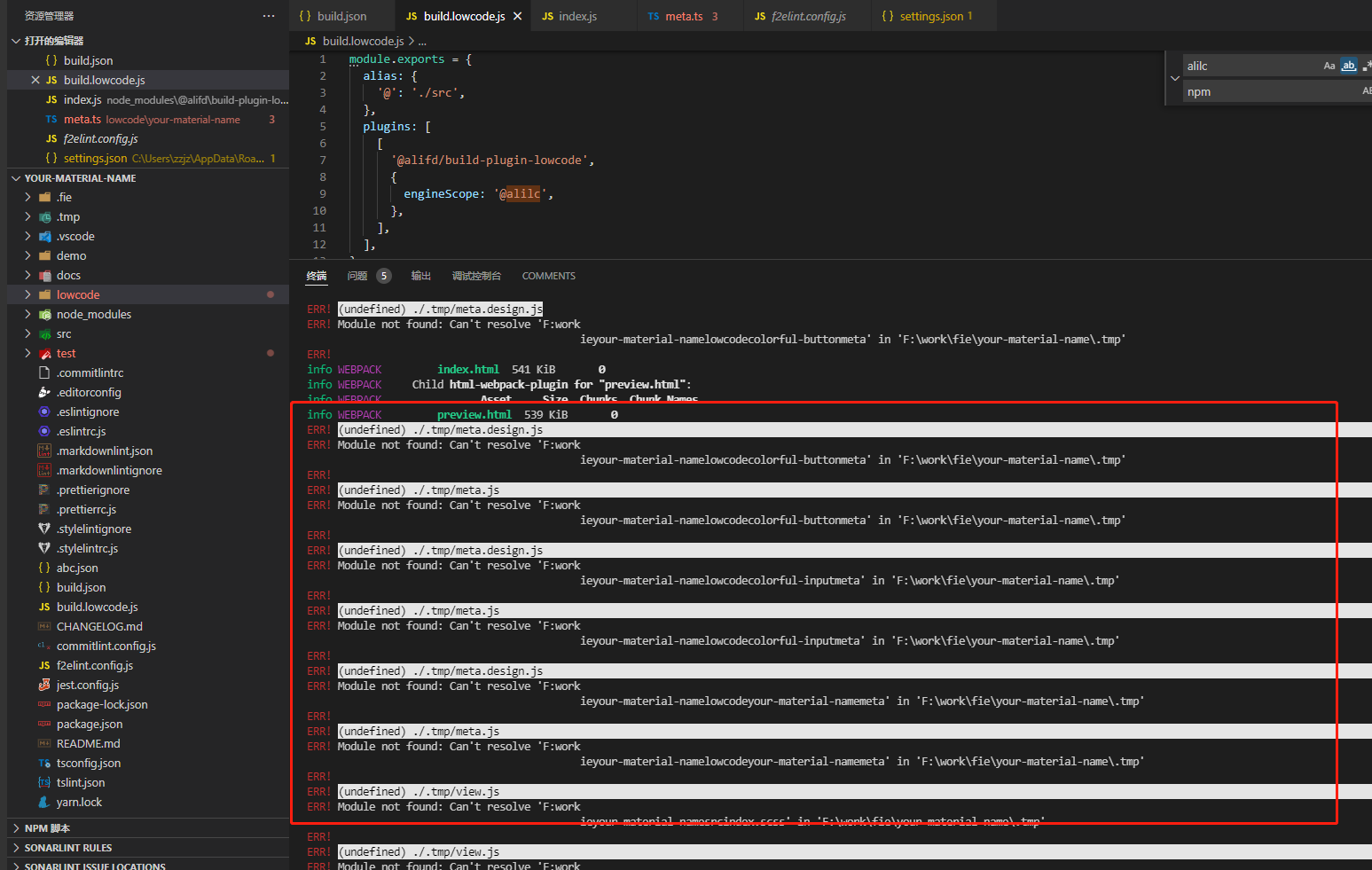Screen dimensions: 1372x870
Task: Click the markdownlint icon of .markdownlint.json
Action: (x=44, y=451)
